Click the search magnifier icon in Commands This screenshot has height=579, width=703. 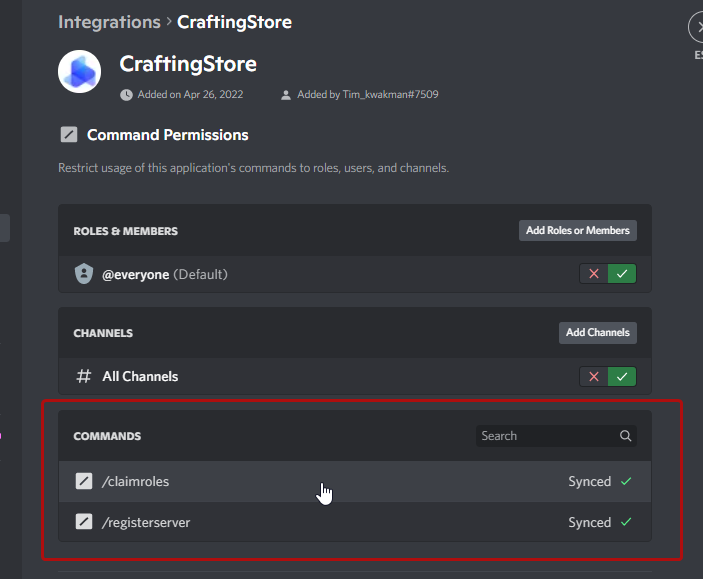626,436
